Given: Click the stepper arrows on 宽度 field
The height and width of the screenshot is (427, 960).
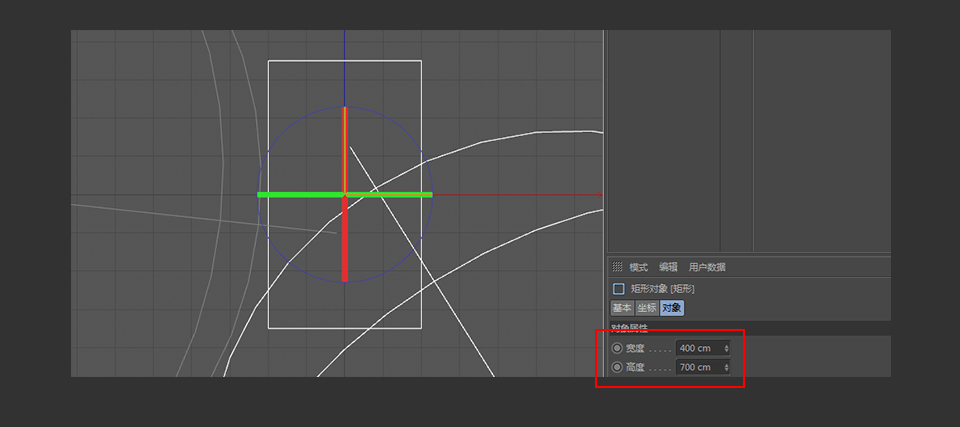Looking at the screenshot, I should click(x=726, y=348).
